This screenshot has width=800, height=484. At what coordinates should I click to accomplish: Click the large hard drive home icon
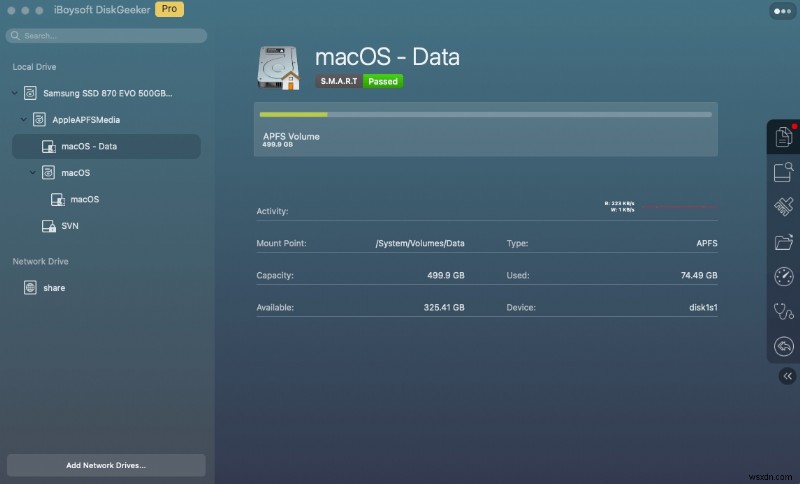pyautogui.click(x=279, y=68)
